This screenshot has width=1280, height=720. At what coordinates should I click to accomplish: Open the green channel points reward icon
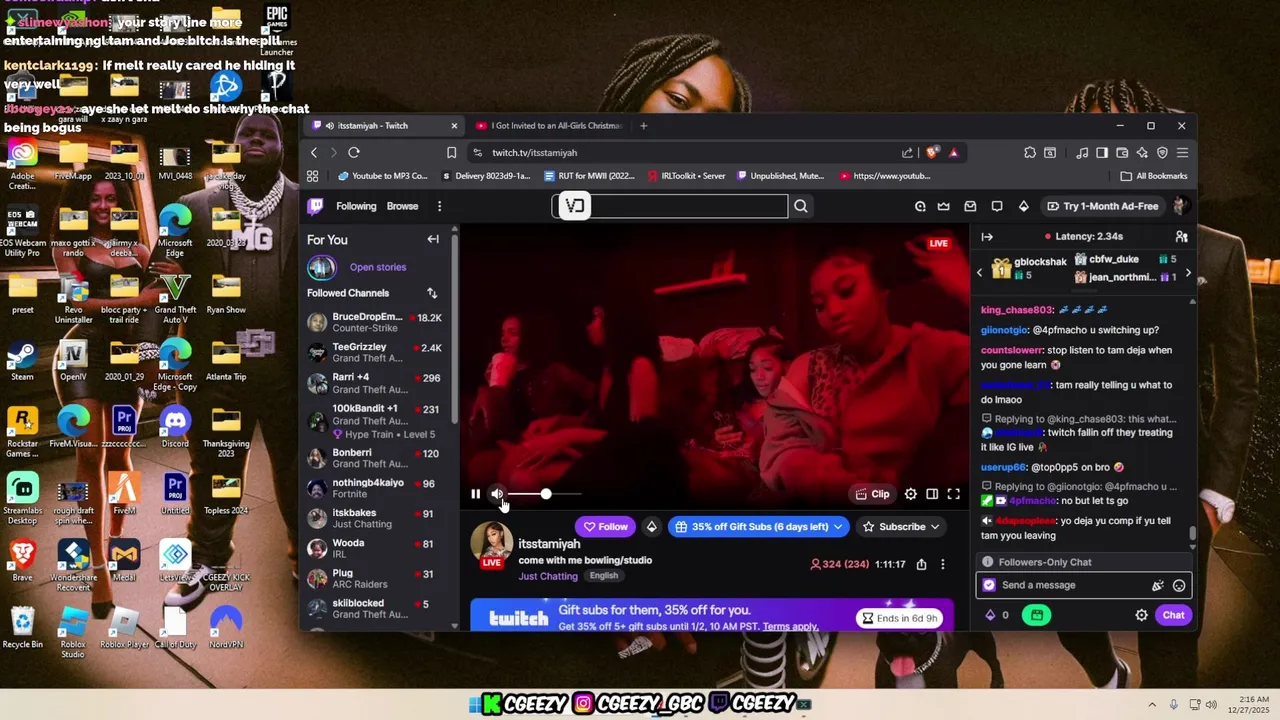click(1037, 615)
